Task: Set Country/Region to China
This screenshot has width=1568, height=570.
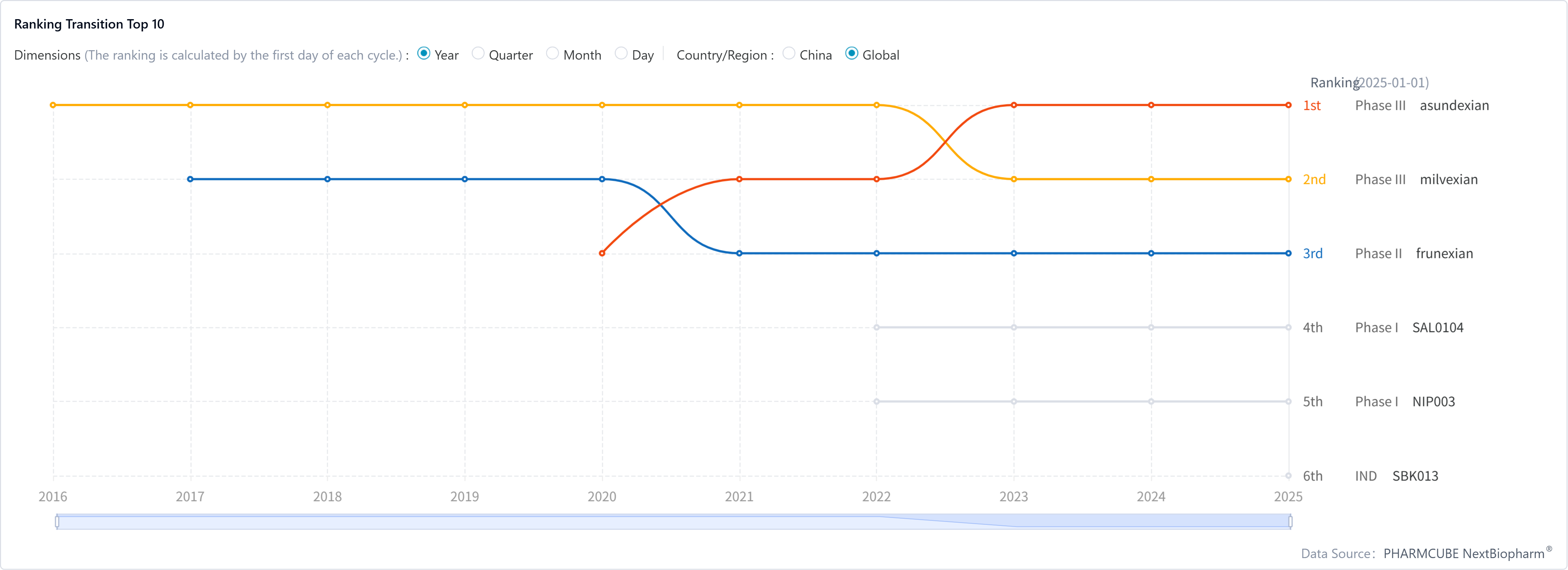Action: tap(789, 54)
